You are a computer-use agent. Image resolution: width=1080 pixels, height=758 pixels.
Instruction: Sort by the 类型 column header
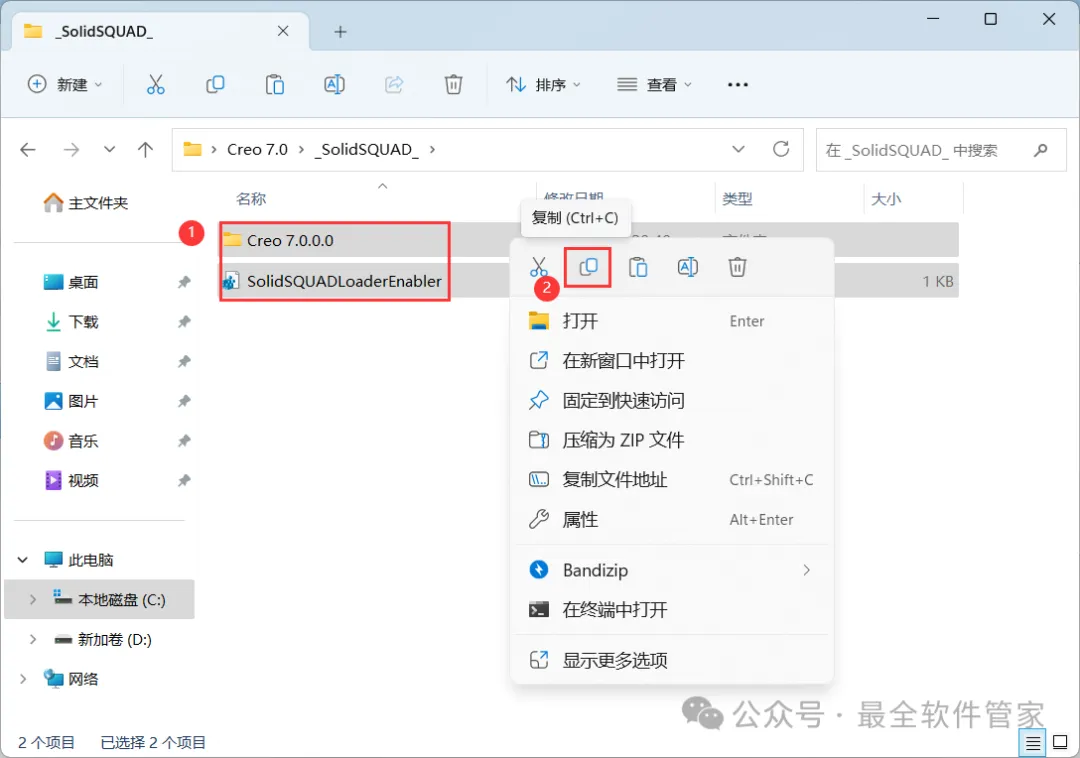(x=737, y=199)
